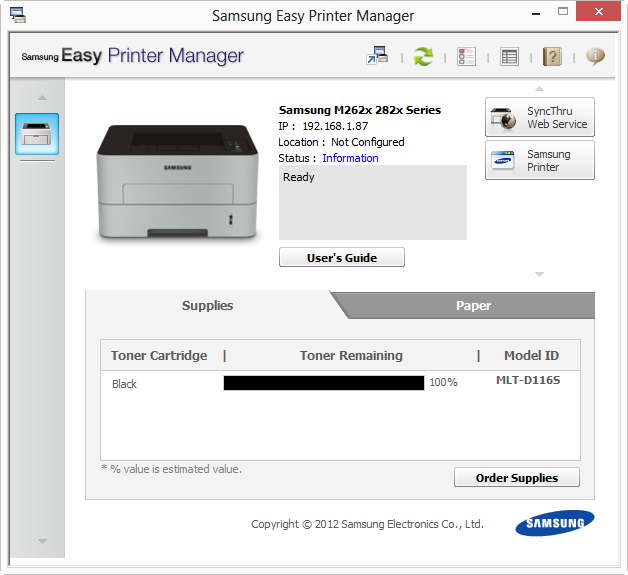
Task: Click the 100% toner value
Action: coord(443,382)
